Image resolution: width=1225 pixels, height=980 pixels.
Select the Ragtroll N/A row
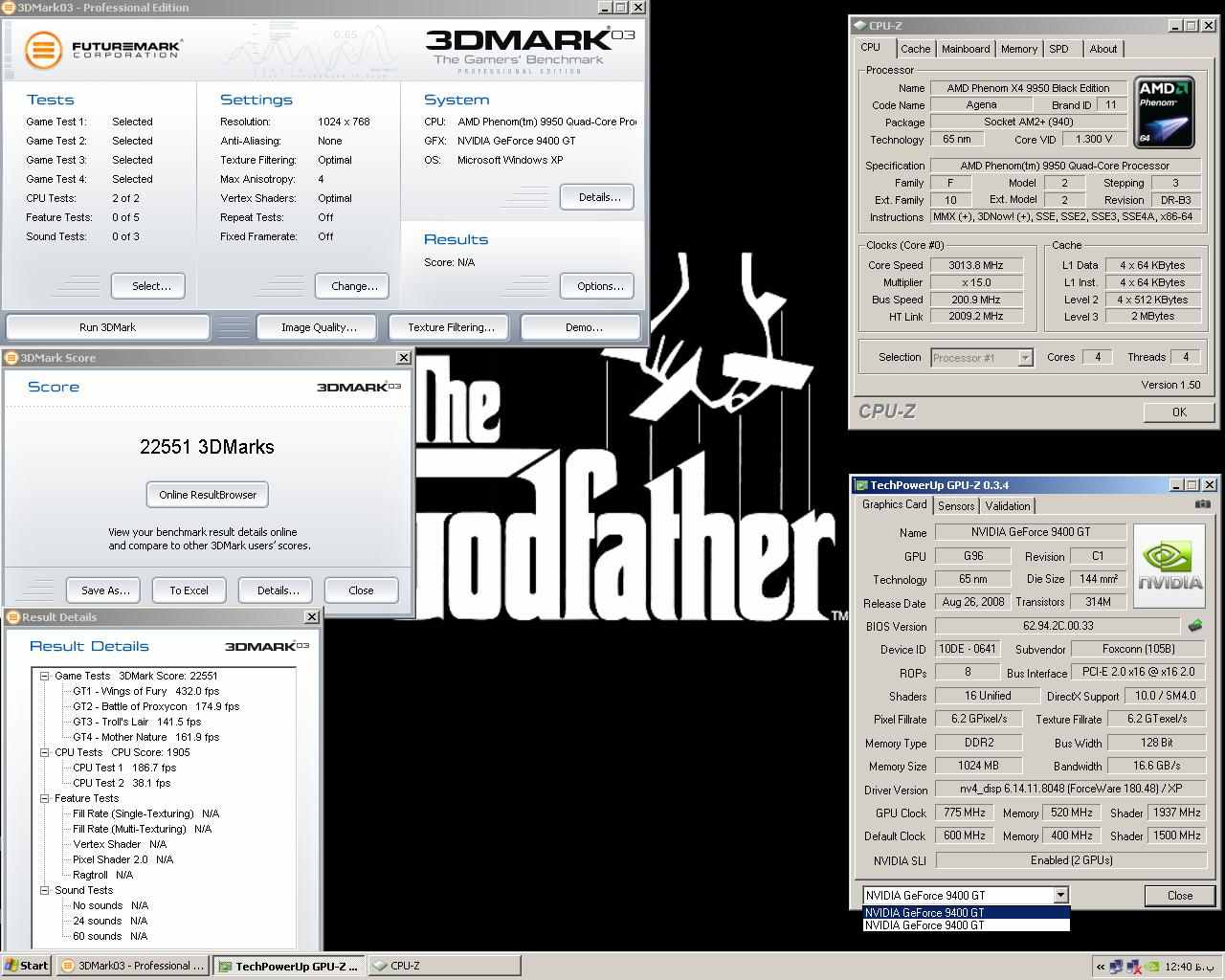point(102,875)
